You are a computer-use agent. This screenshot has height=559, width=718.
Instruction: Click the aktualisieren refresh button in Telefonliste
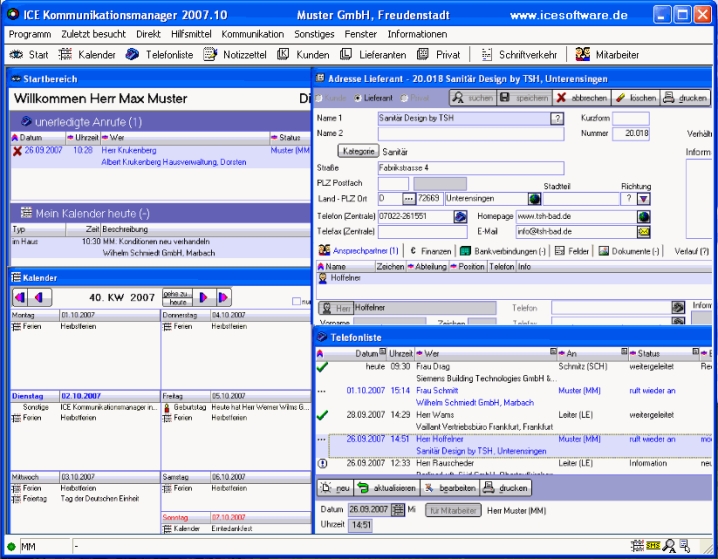[x=386, y=487]
